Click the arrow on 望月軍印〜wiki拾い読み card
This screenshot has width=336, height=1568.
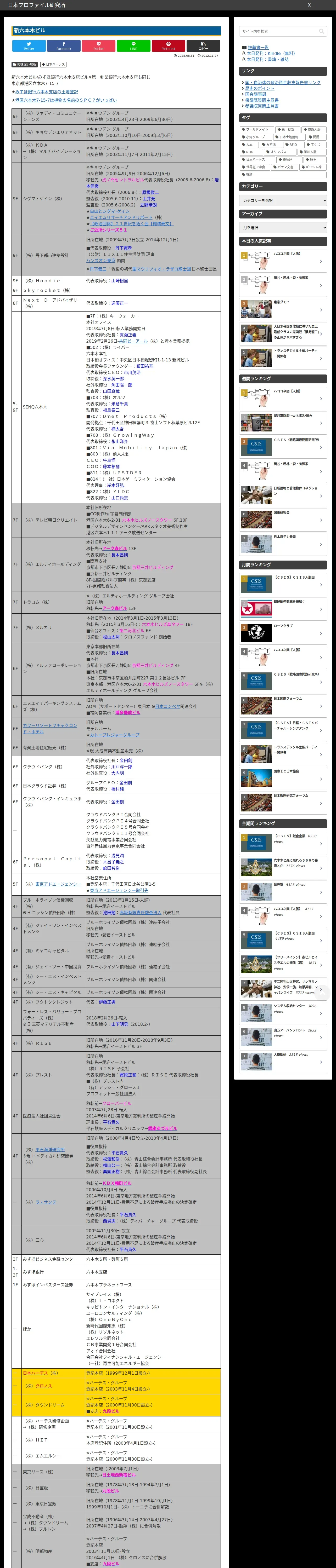click(x=321, y=424)
